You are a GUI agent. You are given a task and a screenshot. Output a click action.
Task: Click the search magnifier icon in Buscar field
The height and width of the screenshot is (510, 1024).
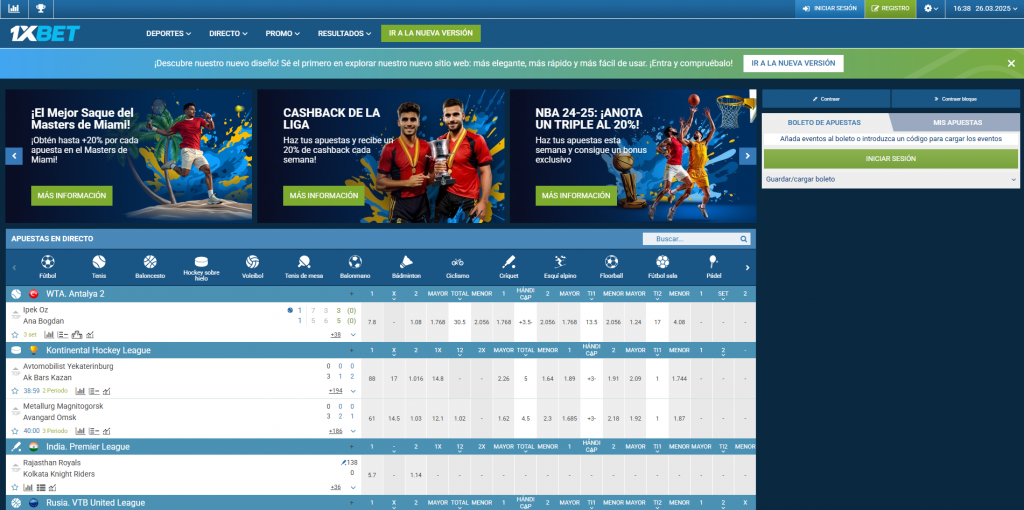pos(743,239)
